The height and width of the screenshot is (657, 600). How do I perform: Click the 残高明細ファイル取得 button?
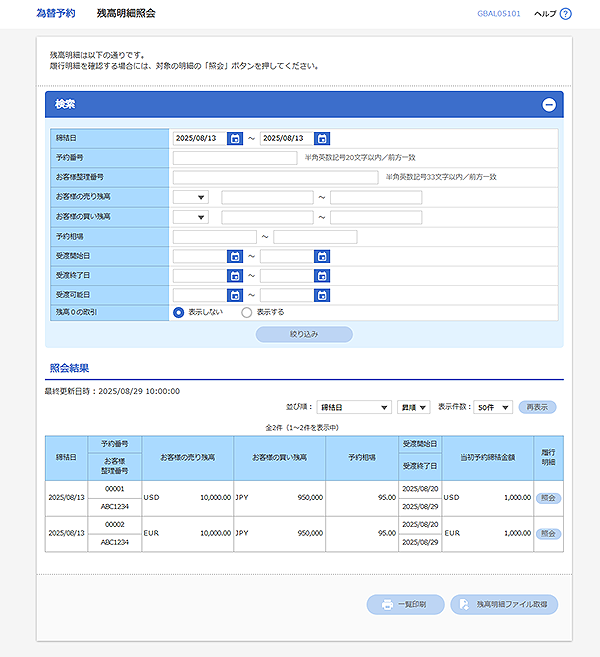pyautogui.click(x=504, y=605)
